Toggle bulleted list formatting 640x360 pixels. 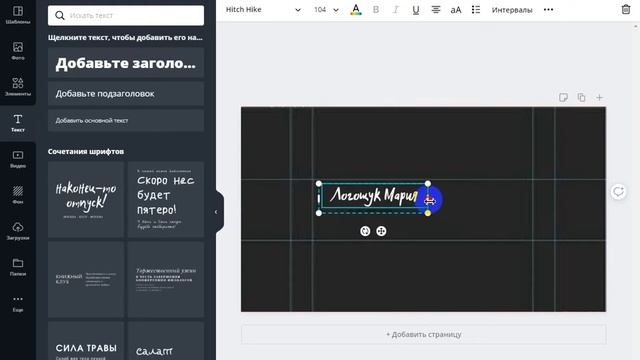[476, 10]
